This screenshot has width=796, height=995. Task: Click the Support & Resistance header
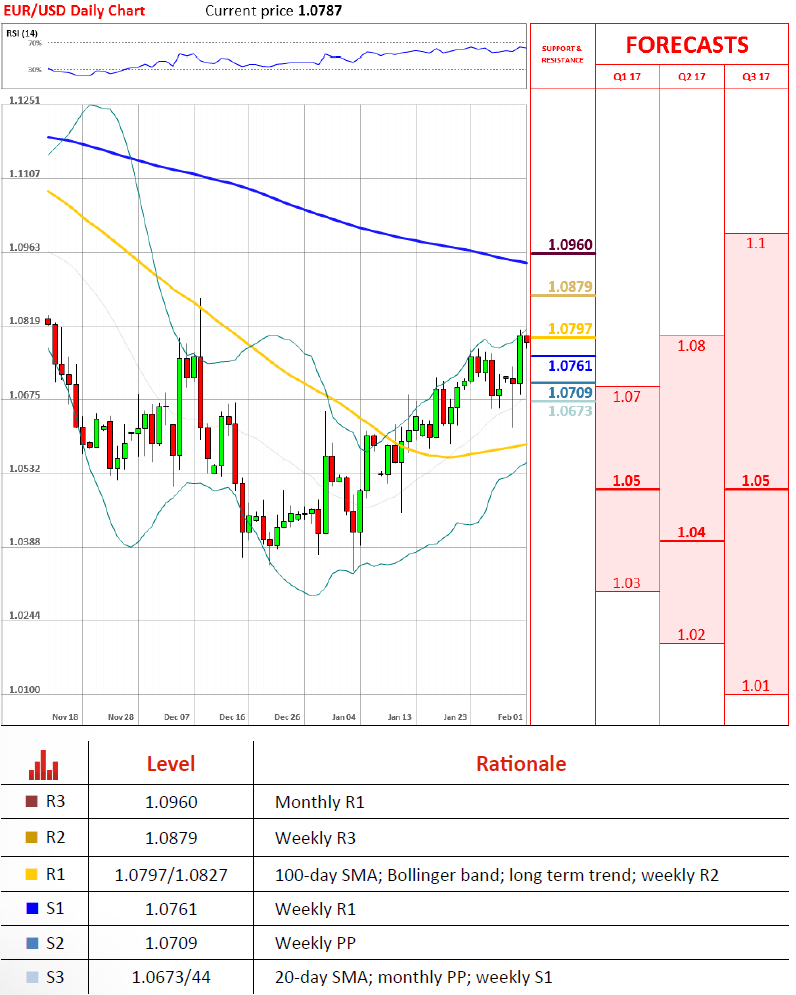[x=562, y=54]
